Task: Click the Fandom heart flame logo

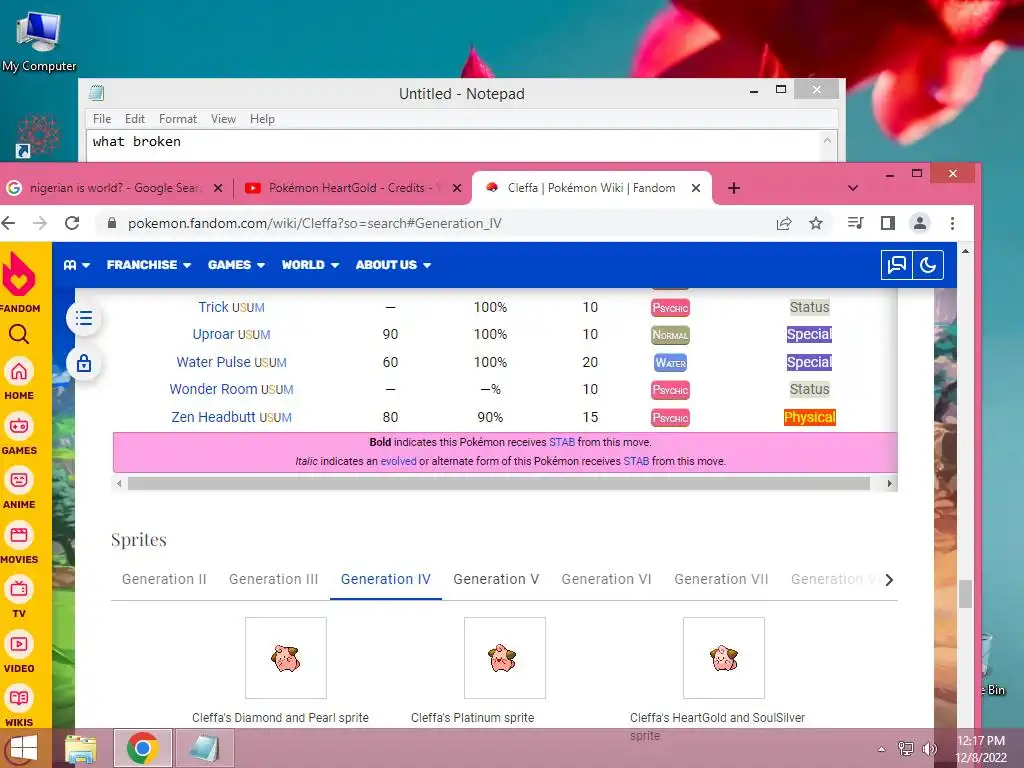Action: coord(19,274)
